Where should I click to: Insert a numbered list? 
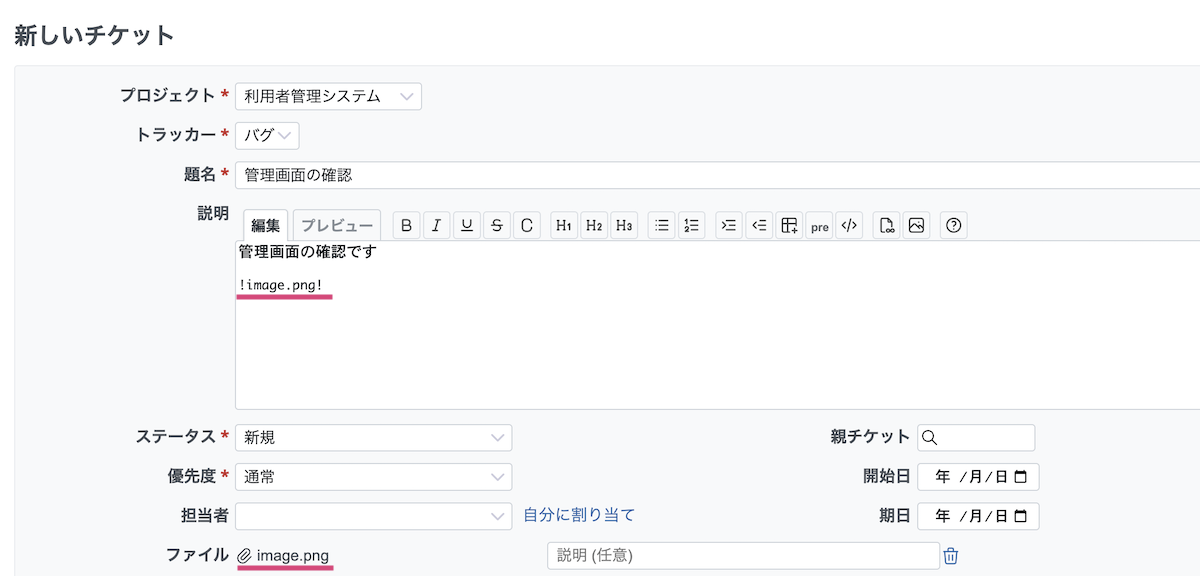click(x=691, y=225)
